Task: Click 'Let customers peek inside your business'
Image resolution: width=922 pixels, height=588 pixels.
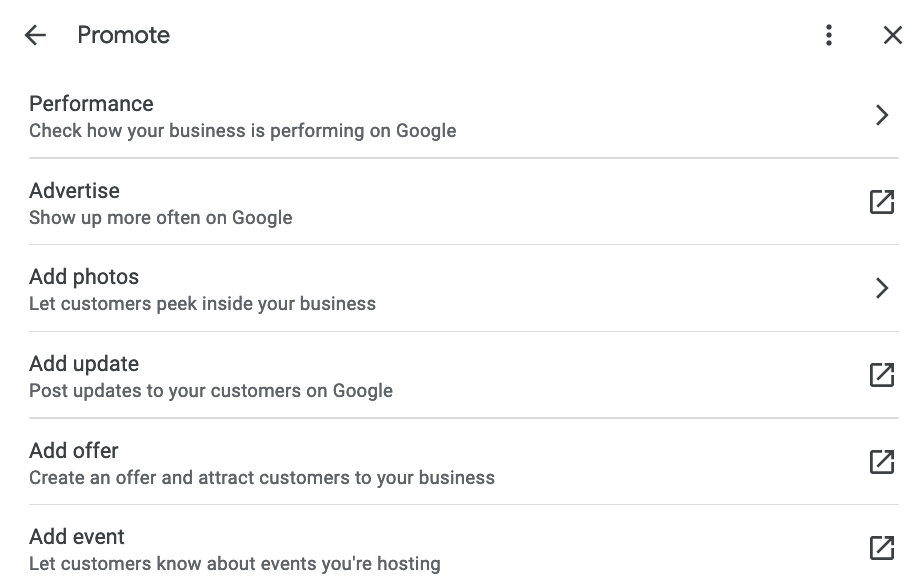Action: pyautogui.click(x=202, y=304)
